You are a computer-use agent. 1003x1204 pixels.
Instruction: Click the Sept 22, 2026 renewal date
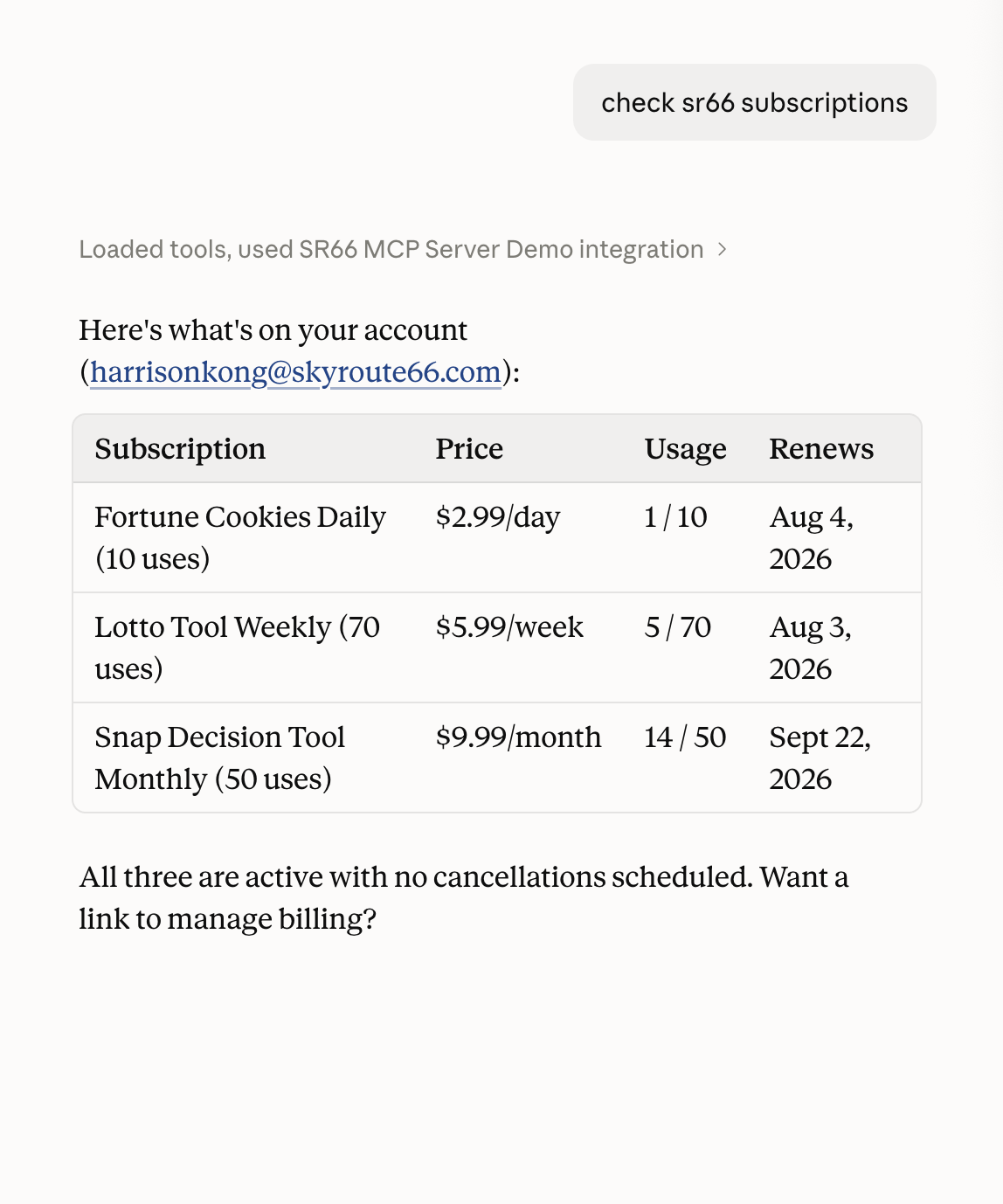[x=820, y=758]
